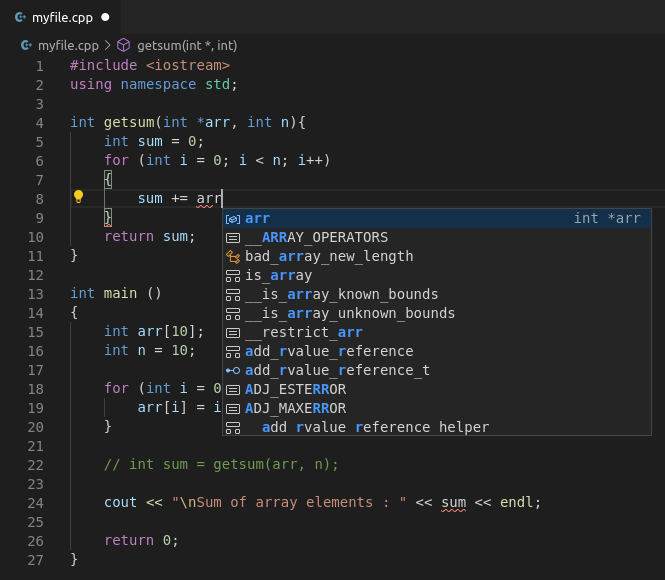Select the ADJ_ESTERROR suggestion
665x580 pixels.
pos(295,389)
